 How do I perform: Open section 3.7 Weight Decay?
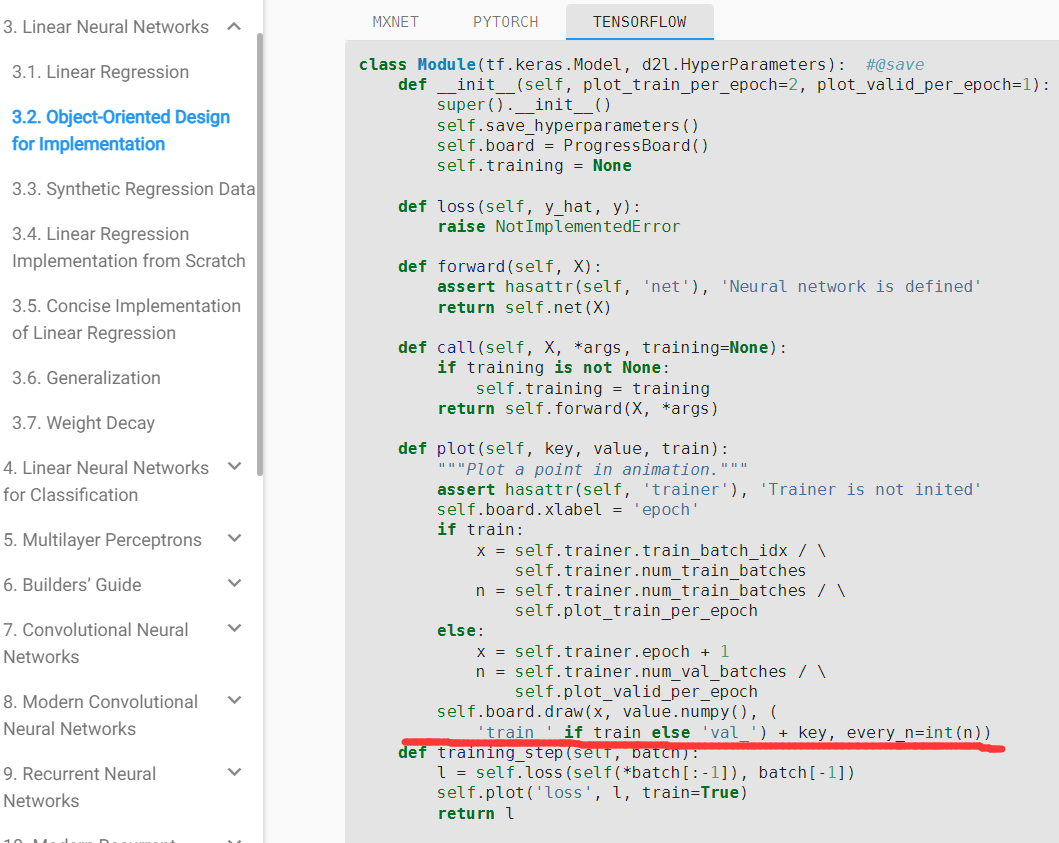[84, 423]
